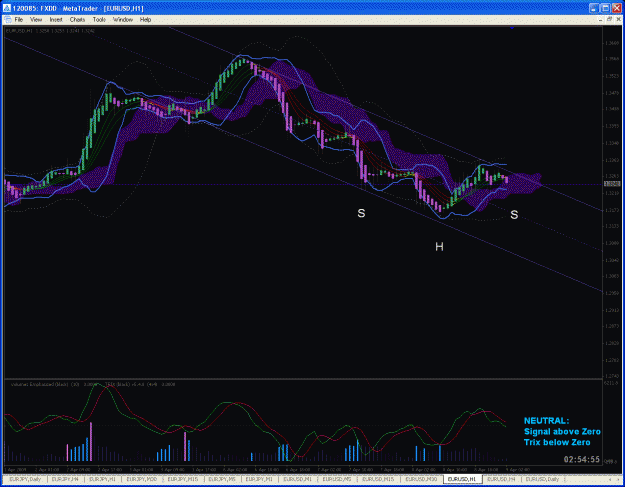625x487 pixels.
Task: Click the 'Trix below Zero' text
Action: (557, 442)
